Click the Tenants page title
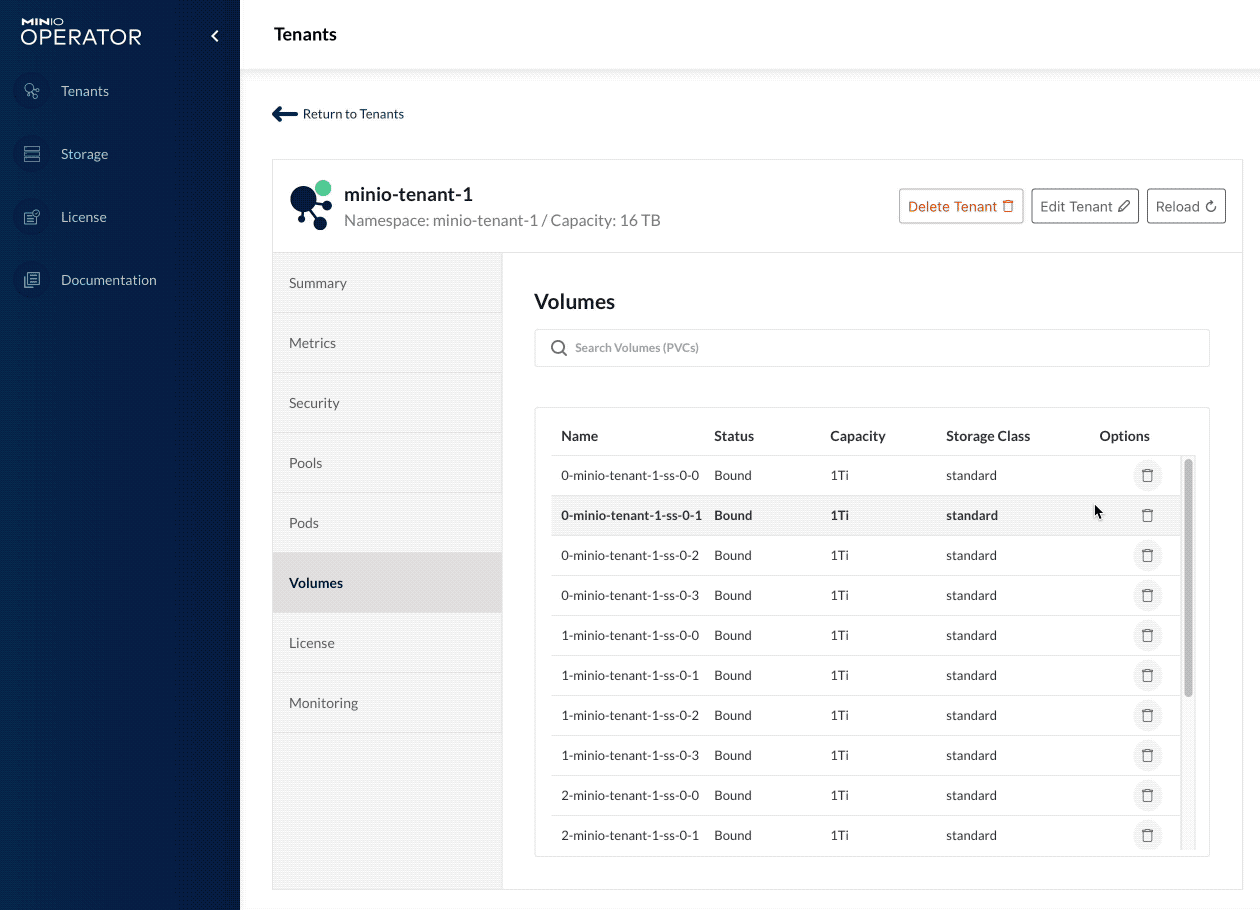1260x910 pixels. [x=305, y=34]
